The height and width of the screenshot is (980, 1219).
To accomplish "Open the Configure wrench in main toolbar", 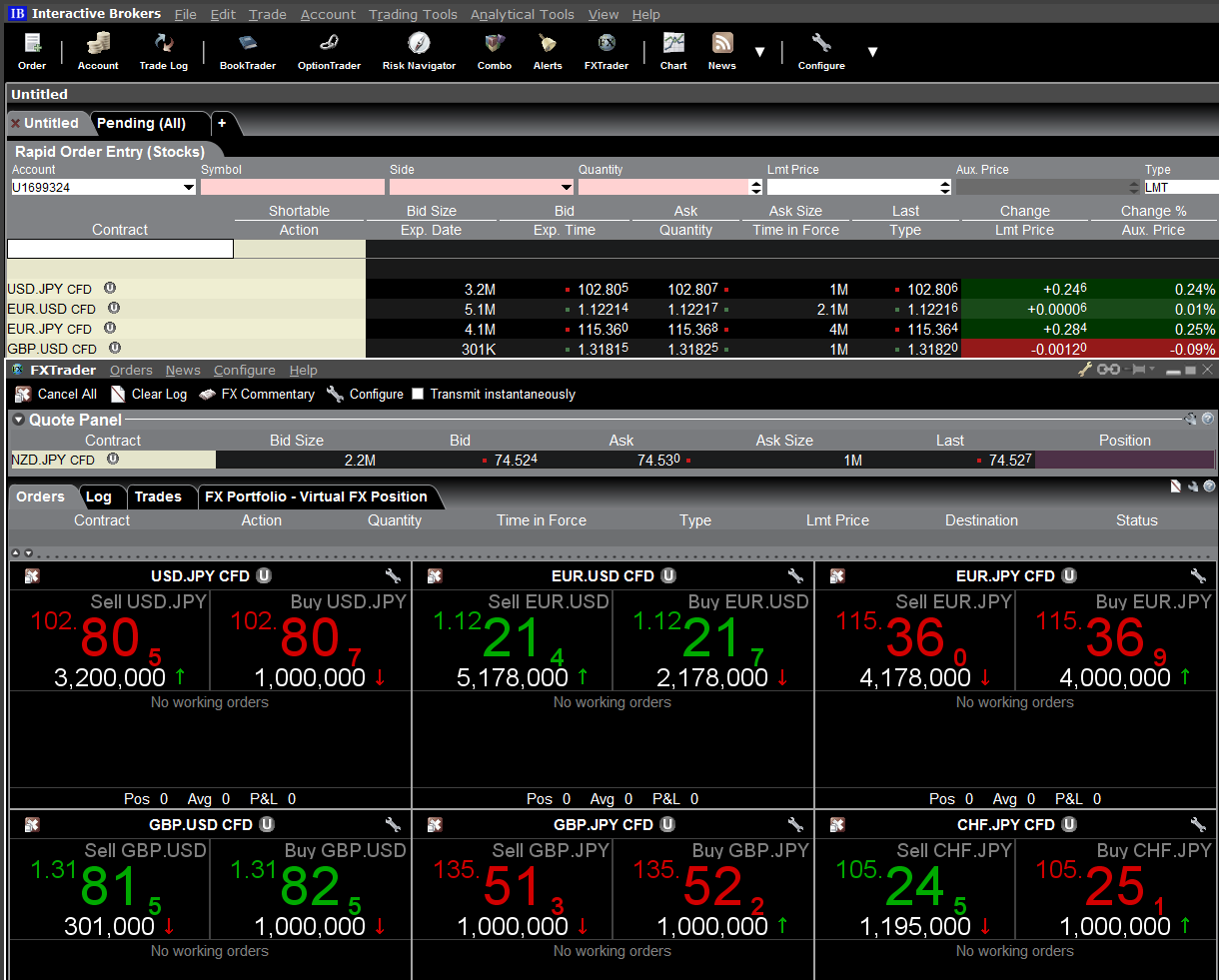I will click(821, 51).
